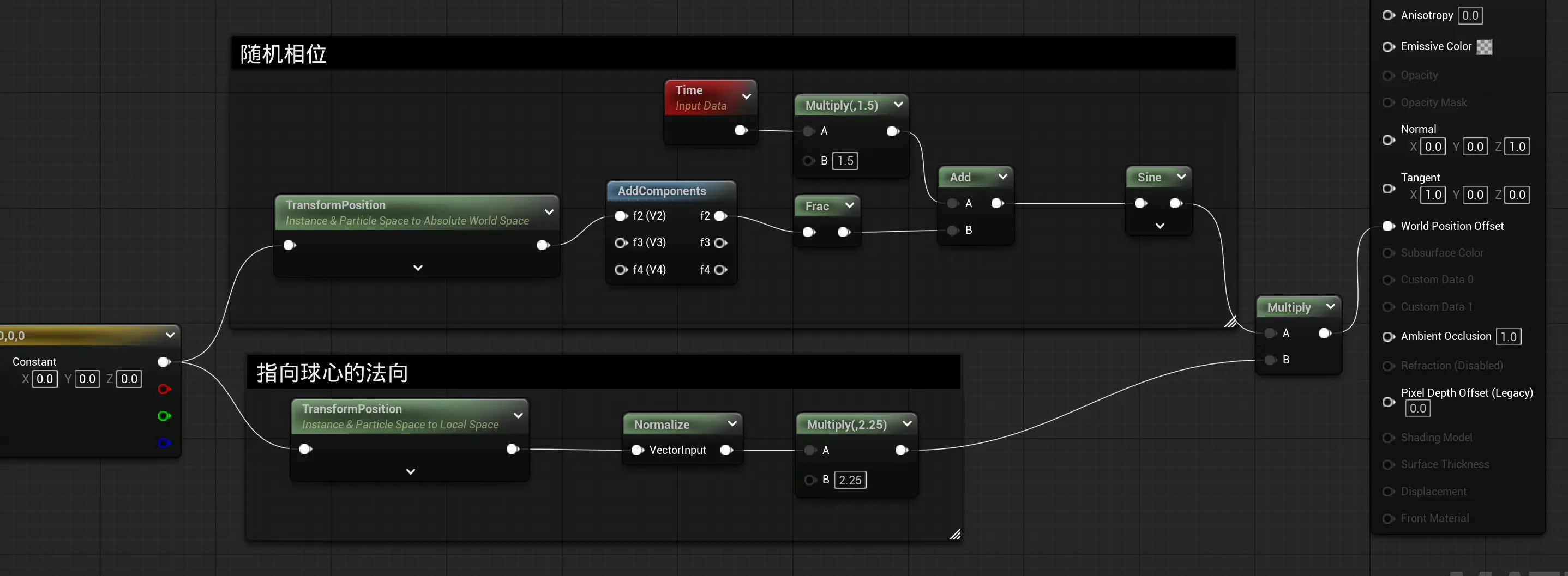Click the red channel pin on Constant node
The image size is (1568, 576).
pos(164,389)
